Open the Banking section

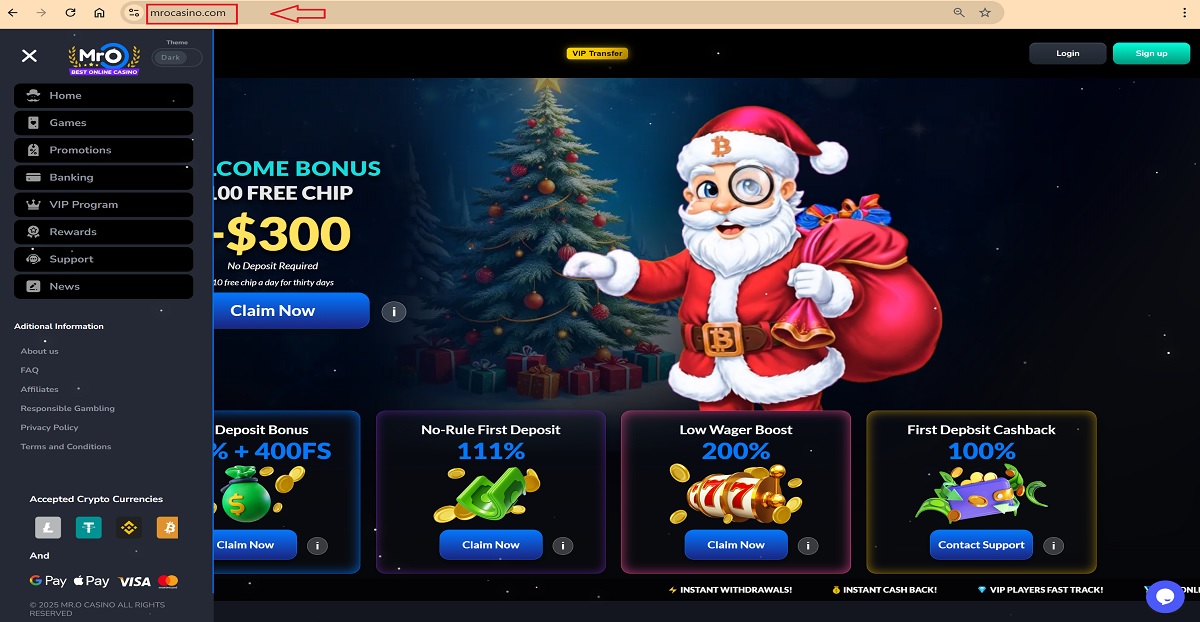[x=103, y=177]
